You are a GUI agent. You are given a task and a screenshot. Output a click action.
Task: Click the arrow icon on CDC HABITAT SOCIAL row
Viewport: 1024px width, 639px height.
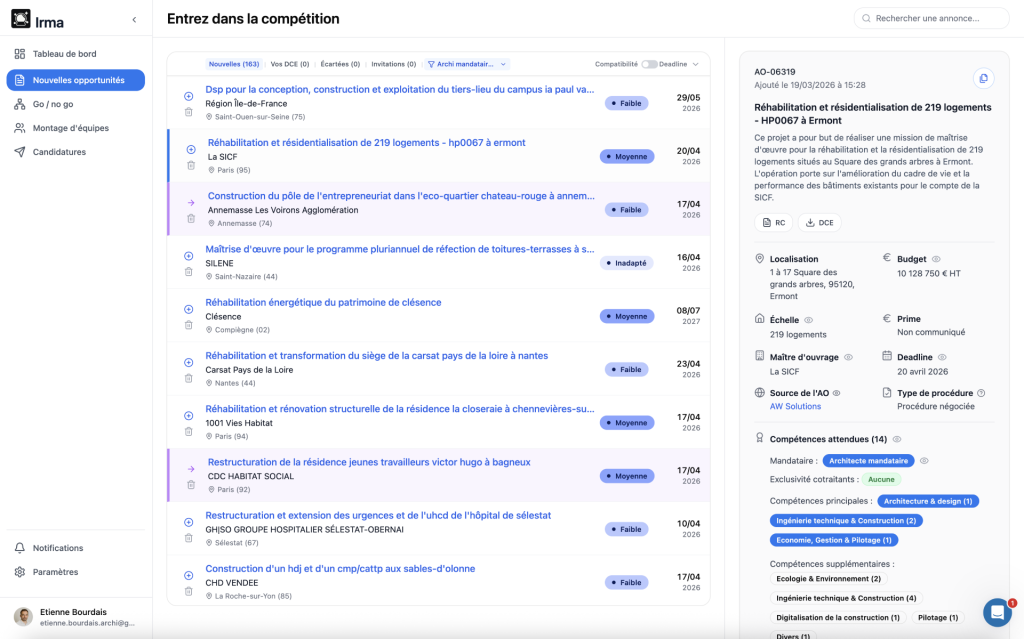coord(191,469)
